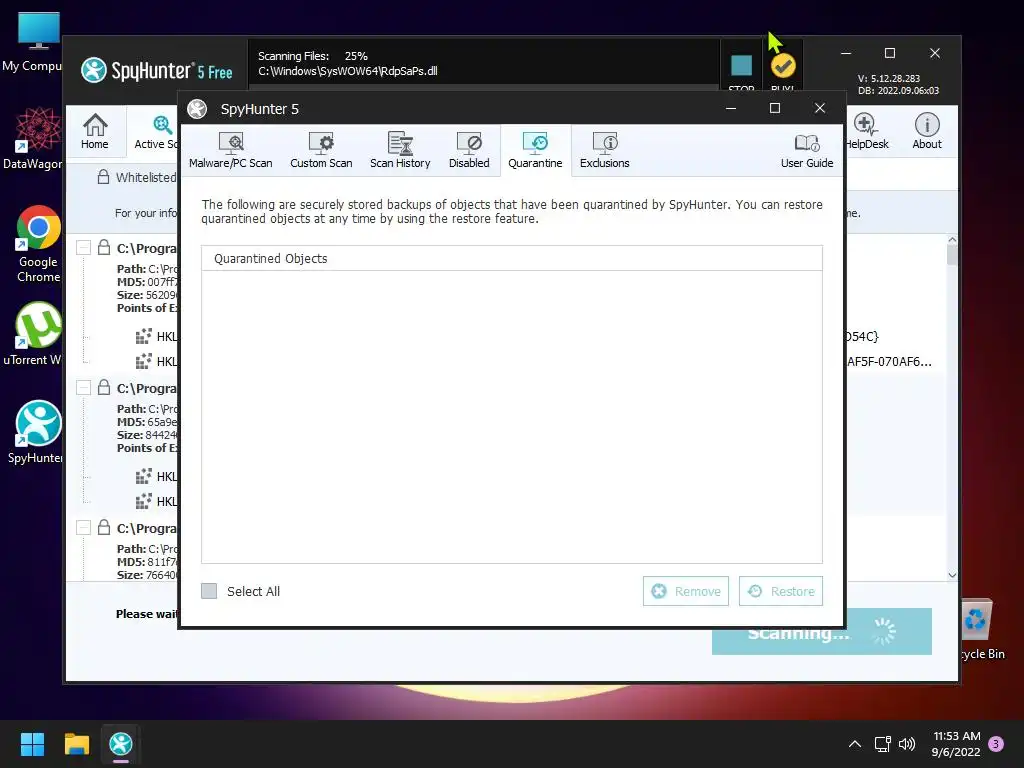This screenshot has width=1024, height=768.
Task: Click SpyHunter taskbar icon
Action: pos(121,744)
